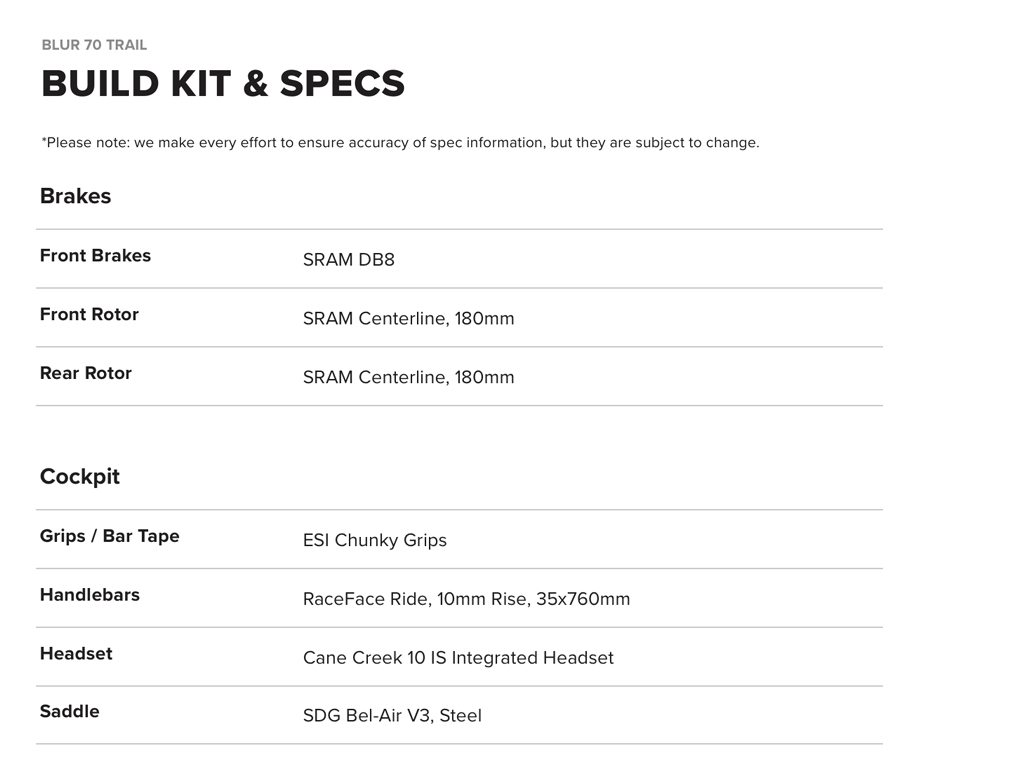Click the Front Rotor's SRAM Centerline value

click(408, 319)
